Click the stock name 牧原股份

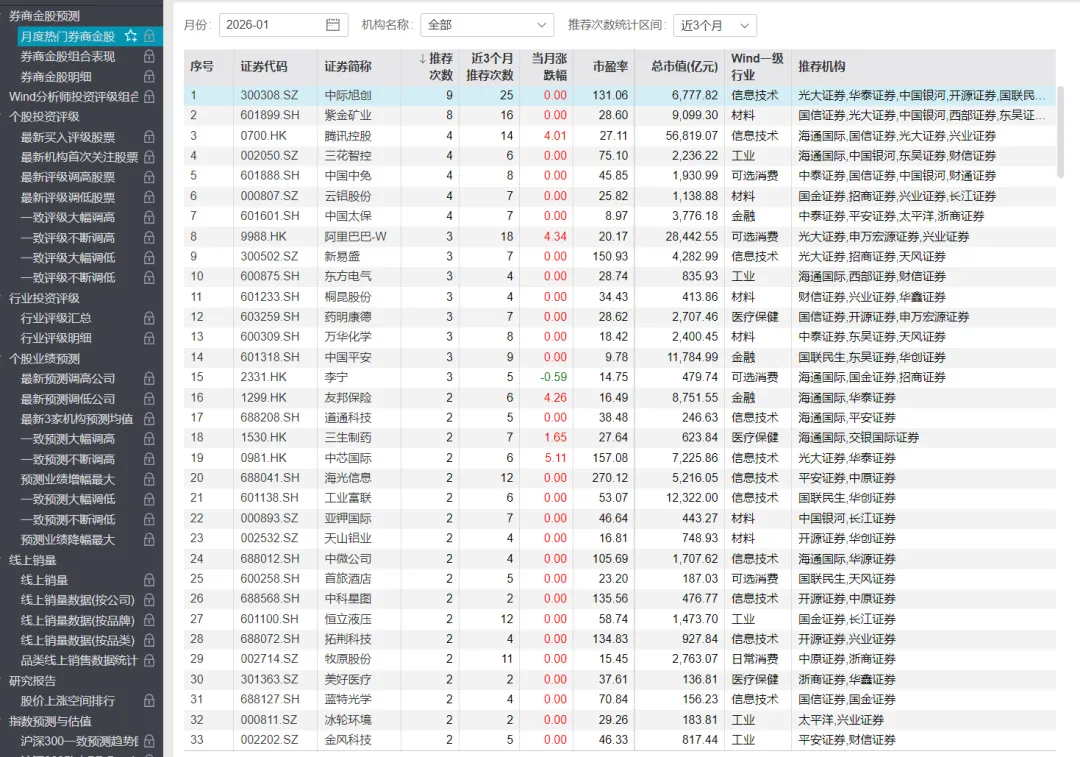click(x=348, y=659)
